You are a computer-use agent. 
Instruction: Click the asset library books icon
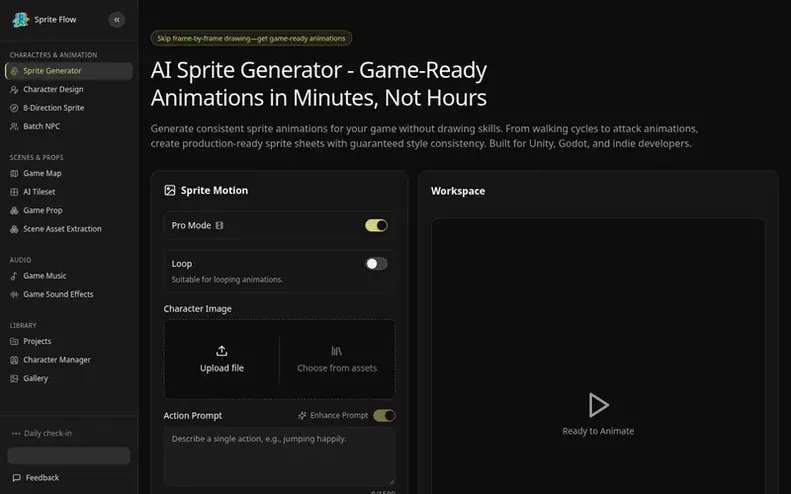pos(336,351)
